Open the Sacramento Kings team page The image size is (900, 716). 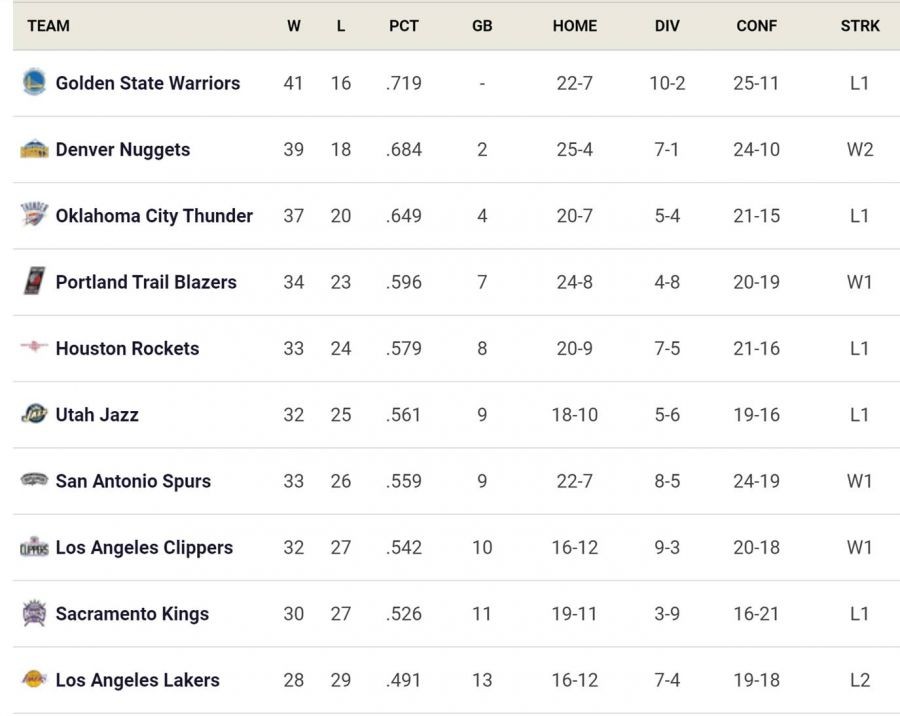point(132,613)
